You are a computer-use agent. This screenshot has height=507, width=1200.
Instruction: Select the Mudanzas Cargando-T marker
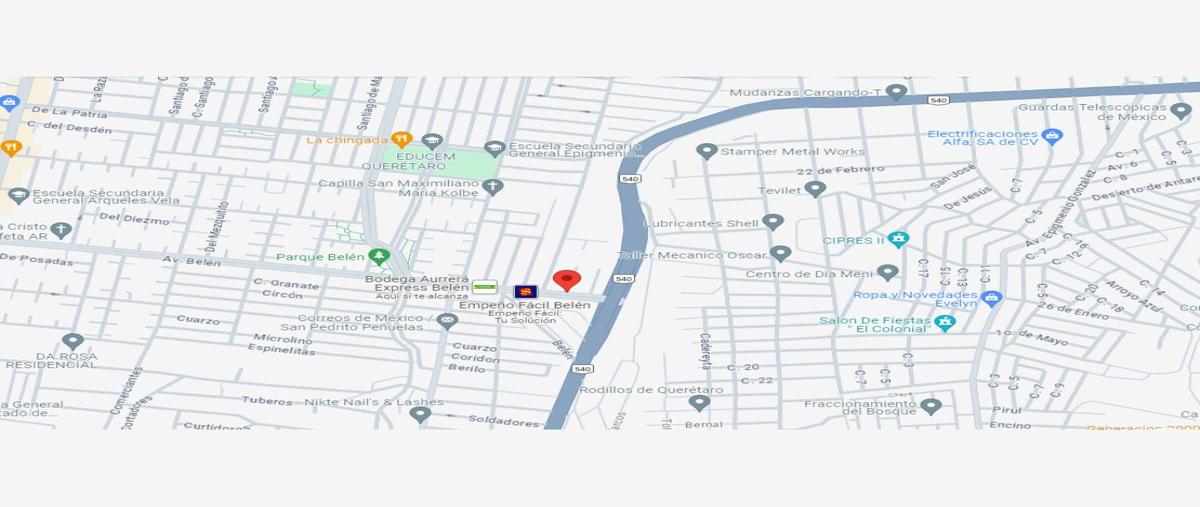[897, 93]
